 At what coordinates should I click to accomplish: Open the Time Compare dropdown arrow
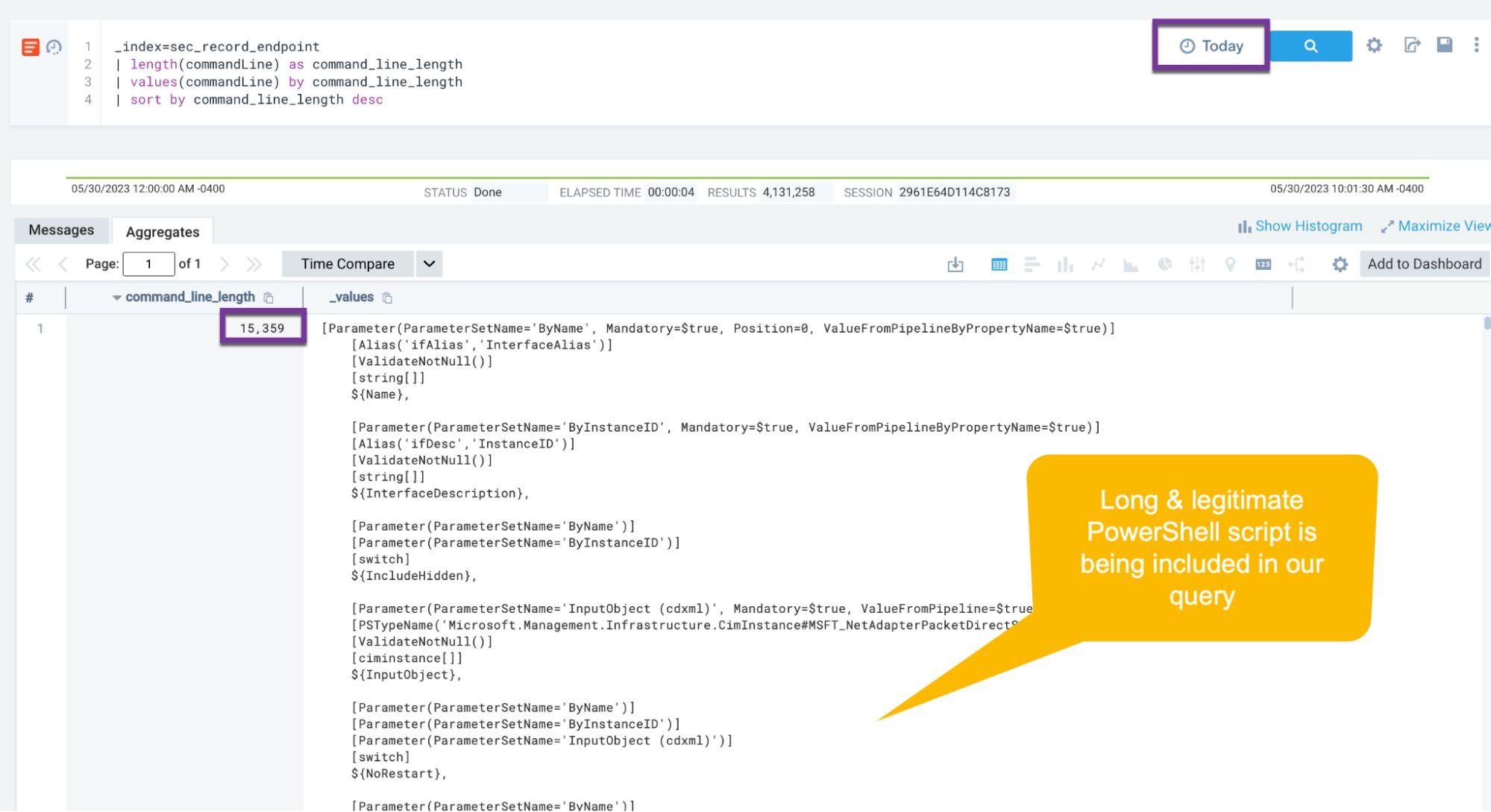tap(427, 263)
